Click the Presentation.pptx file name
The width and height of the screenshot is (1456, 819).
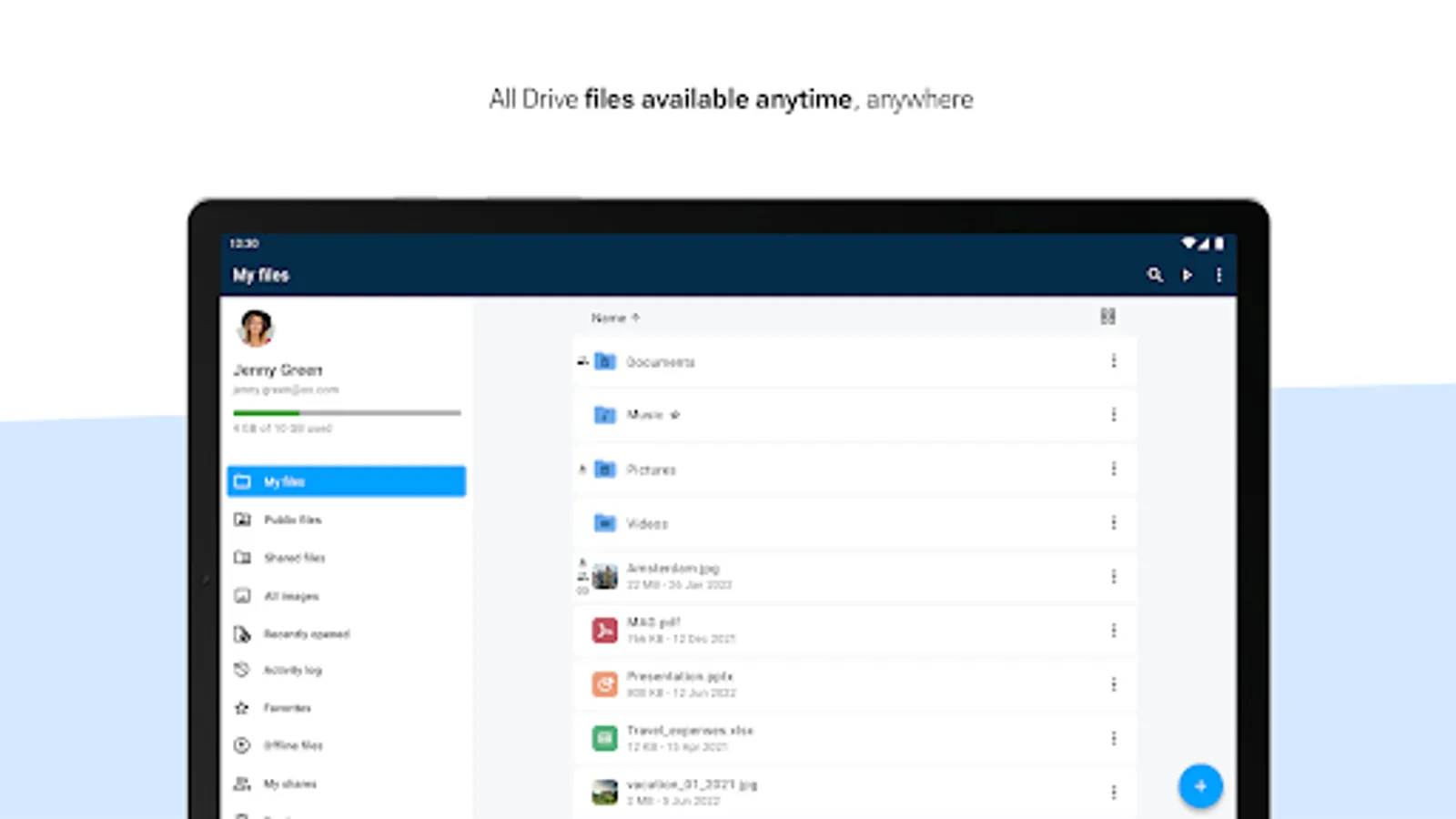coord(680,676)
